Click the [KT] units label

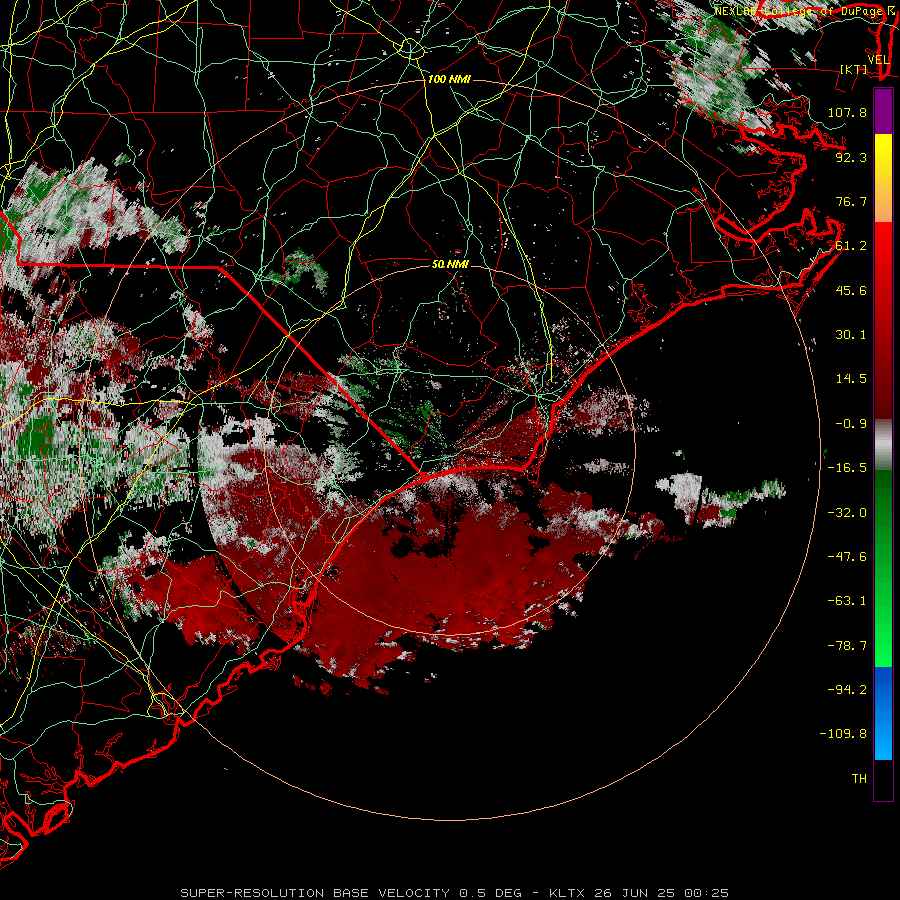[854, 69]
